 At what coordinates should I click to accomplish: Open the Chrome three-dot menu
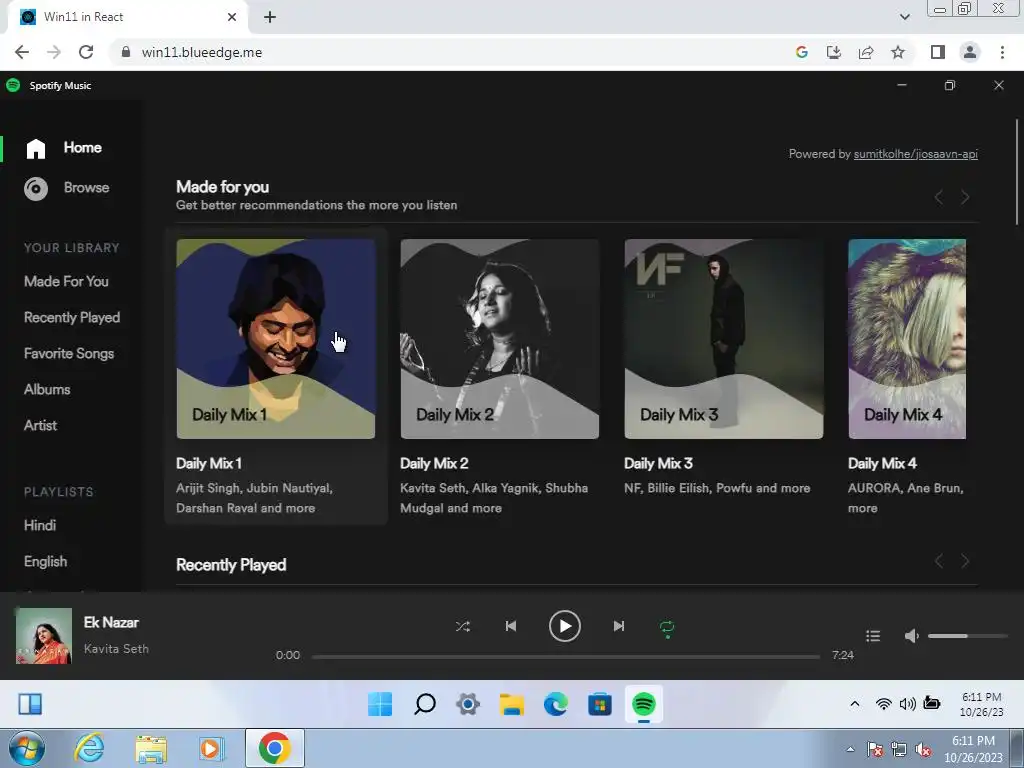[1002, 52]
